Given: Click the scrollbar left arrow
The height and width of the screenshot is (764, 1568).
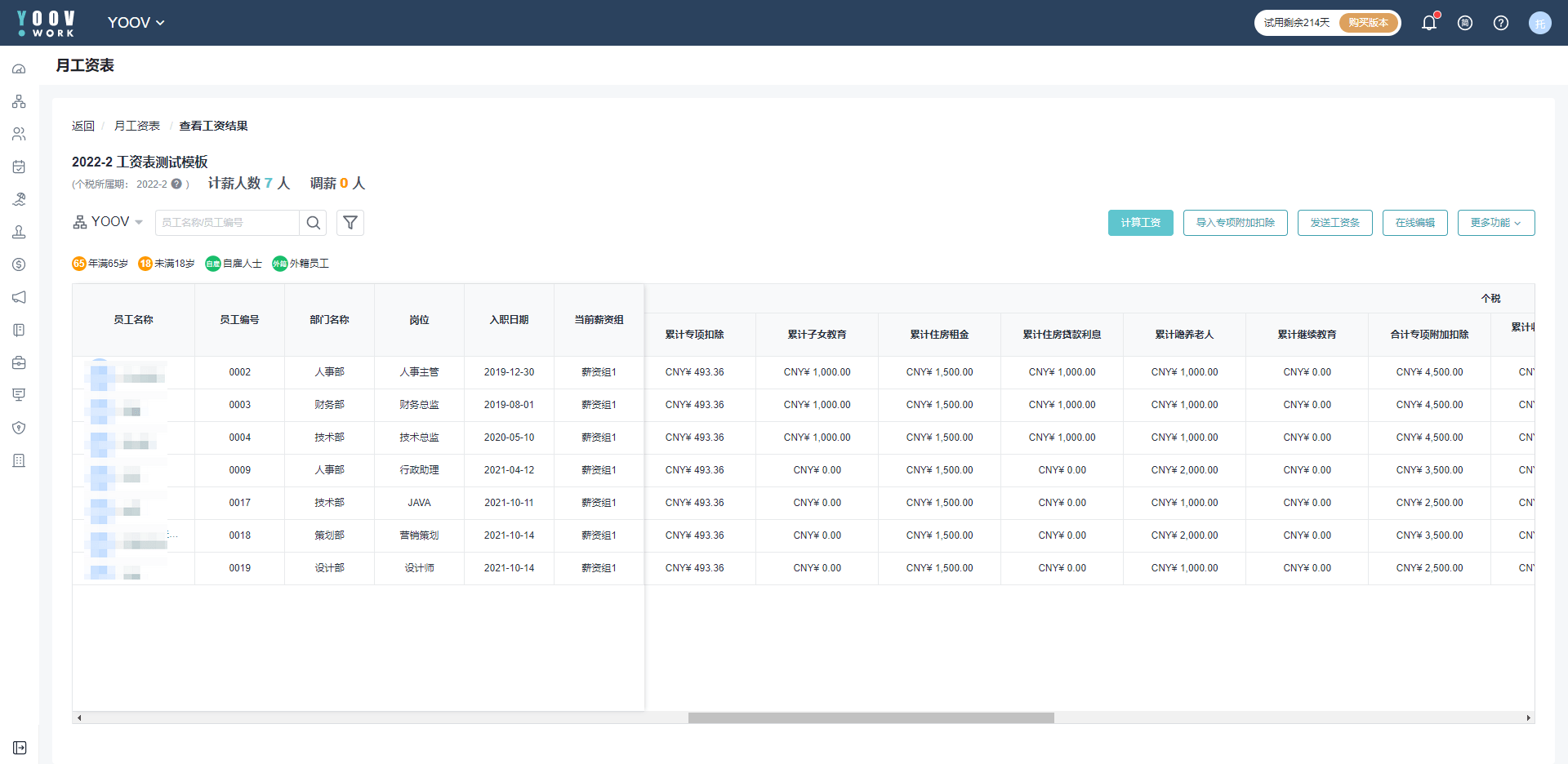Looking at the screenshot, I should (x=79, y=718).
